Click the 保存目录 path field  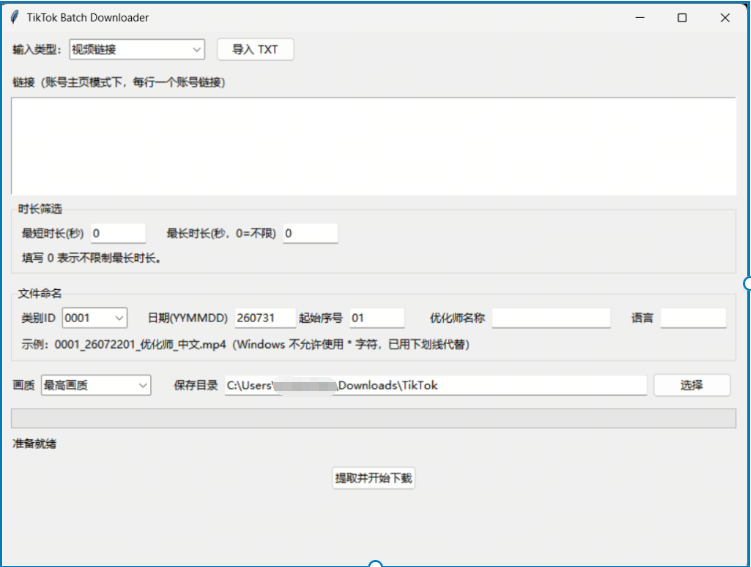click(436, 385)
